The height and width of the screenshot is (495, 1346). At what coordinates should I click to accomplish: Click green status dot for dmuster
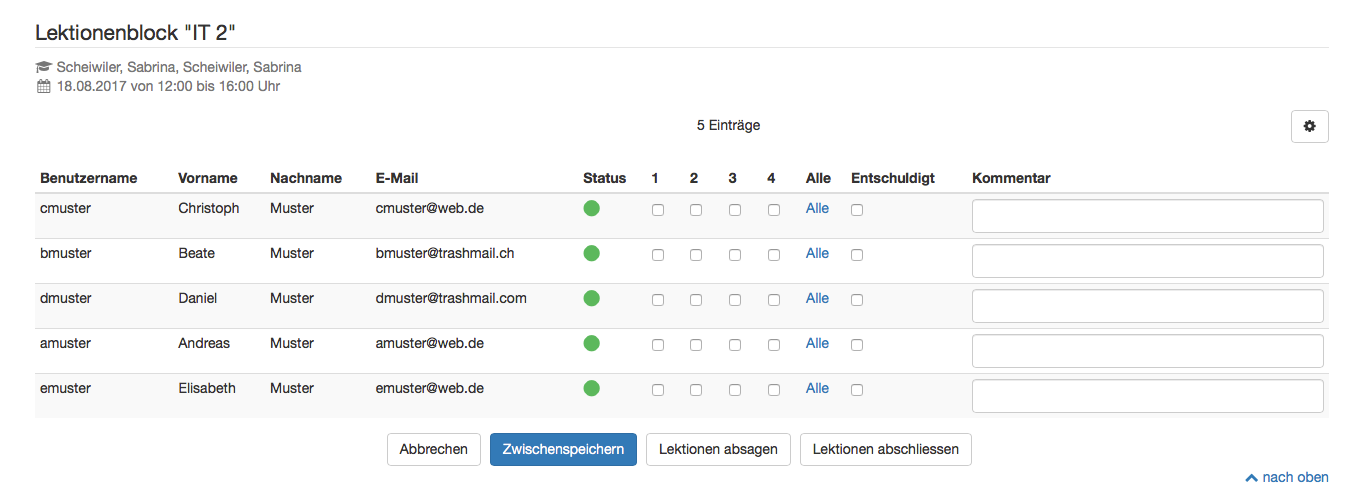tap(591, 299)
